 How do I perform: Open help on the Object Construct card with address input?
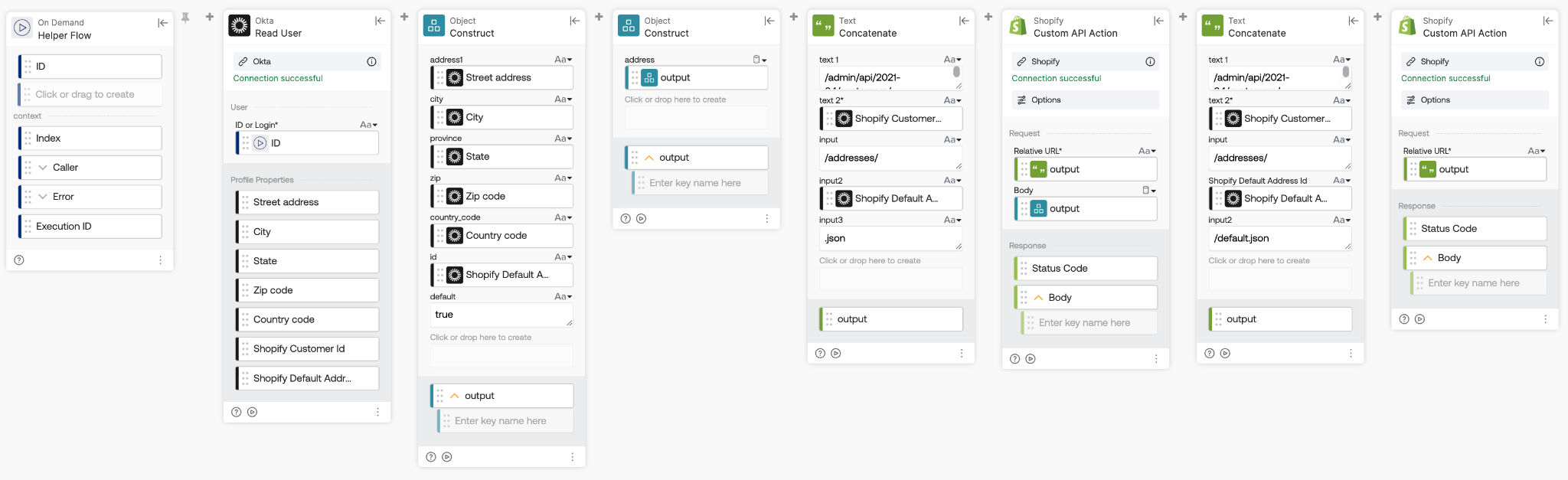(x=626, y=219)
